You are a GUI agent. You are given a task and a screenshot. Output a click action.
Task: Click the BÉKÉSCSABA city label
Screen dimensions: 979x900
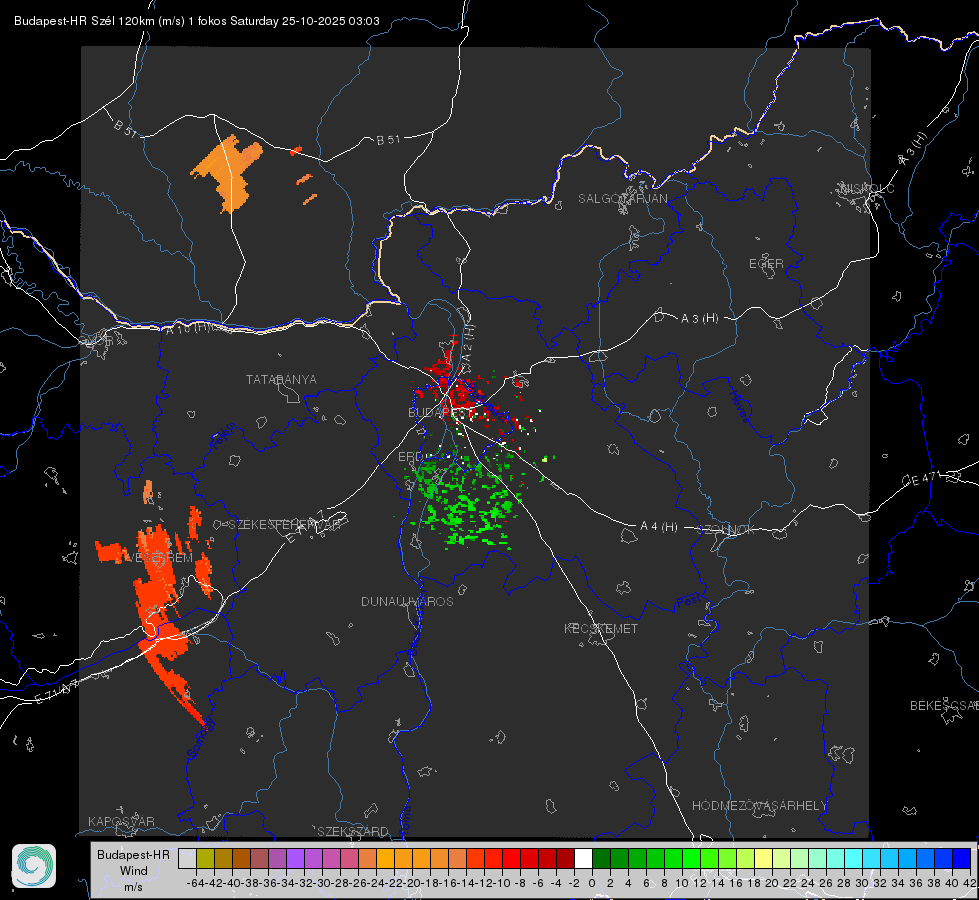point(944,705)
